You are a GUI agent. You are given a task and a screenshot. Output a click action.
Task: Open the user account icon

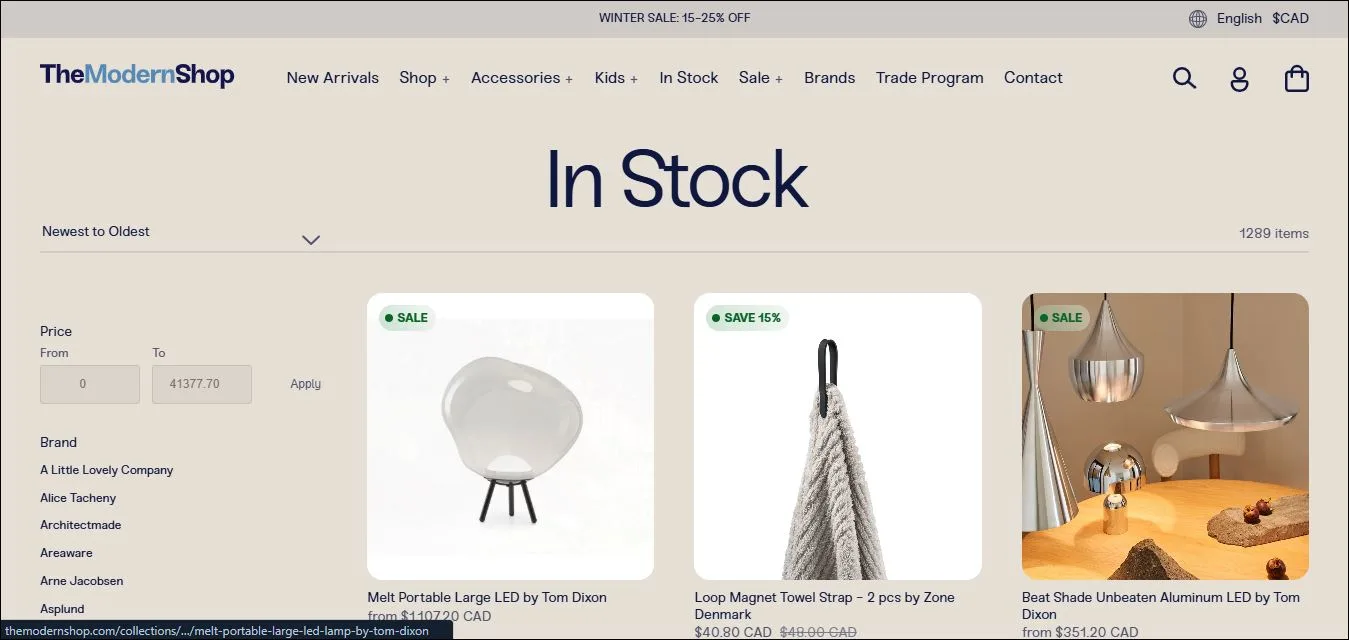(x=1239, y=79)
